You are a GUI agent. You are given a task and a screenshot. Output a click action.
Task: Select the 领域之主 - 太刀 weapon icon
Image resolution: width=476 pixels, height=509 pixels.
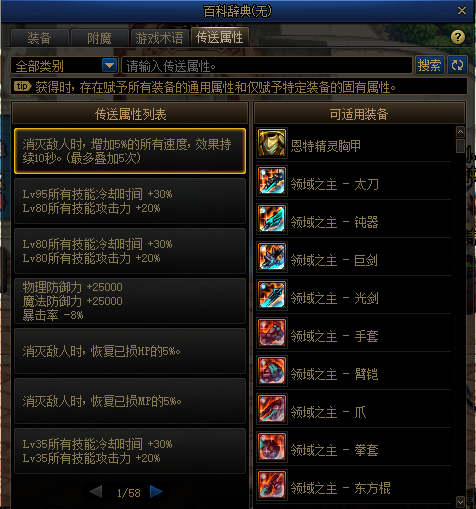272,181
